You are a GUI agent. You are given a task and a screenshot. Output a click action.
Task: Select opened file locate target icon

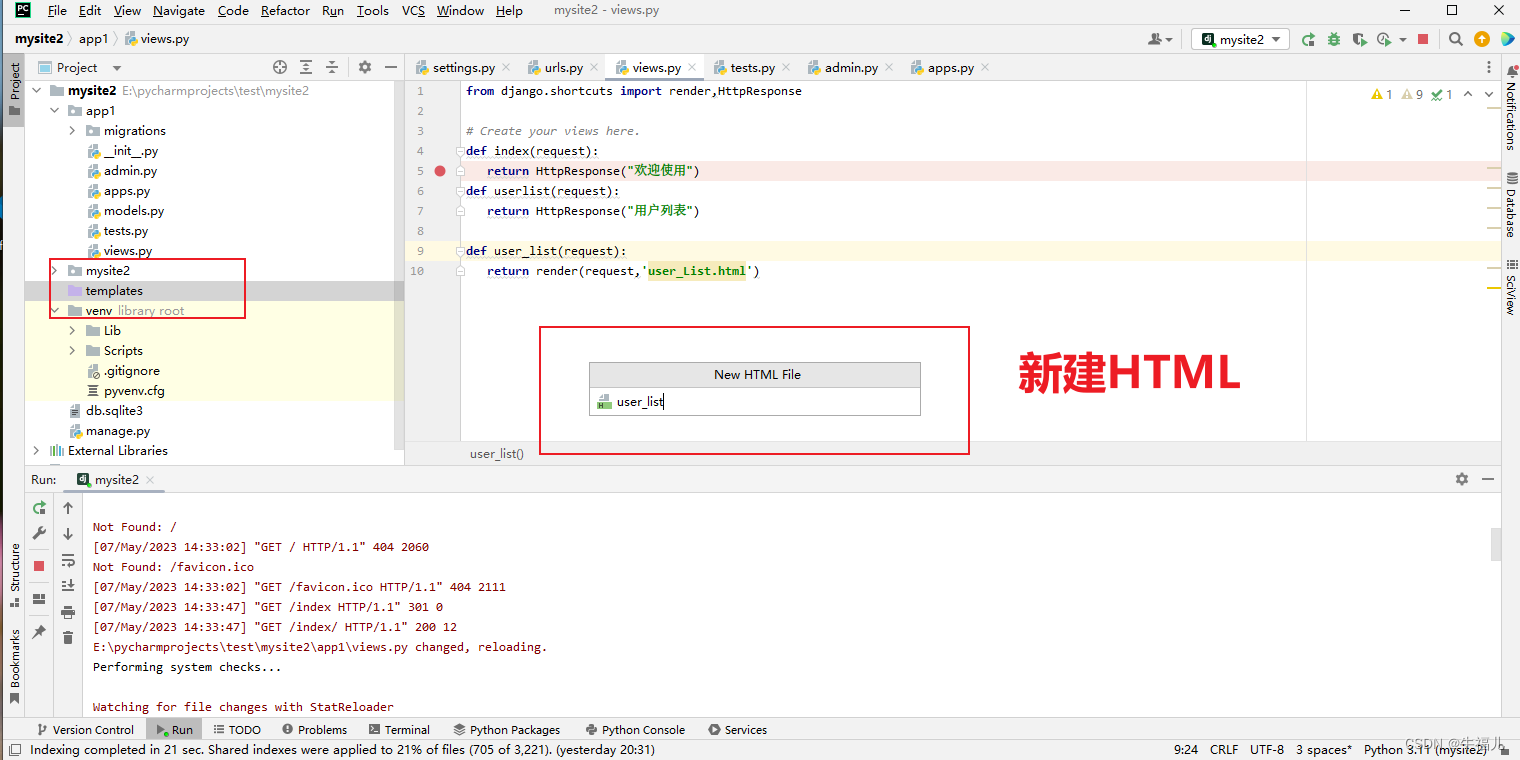(280, 67)
